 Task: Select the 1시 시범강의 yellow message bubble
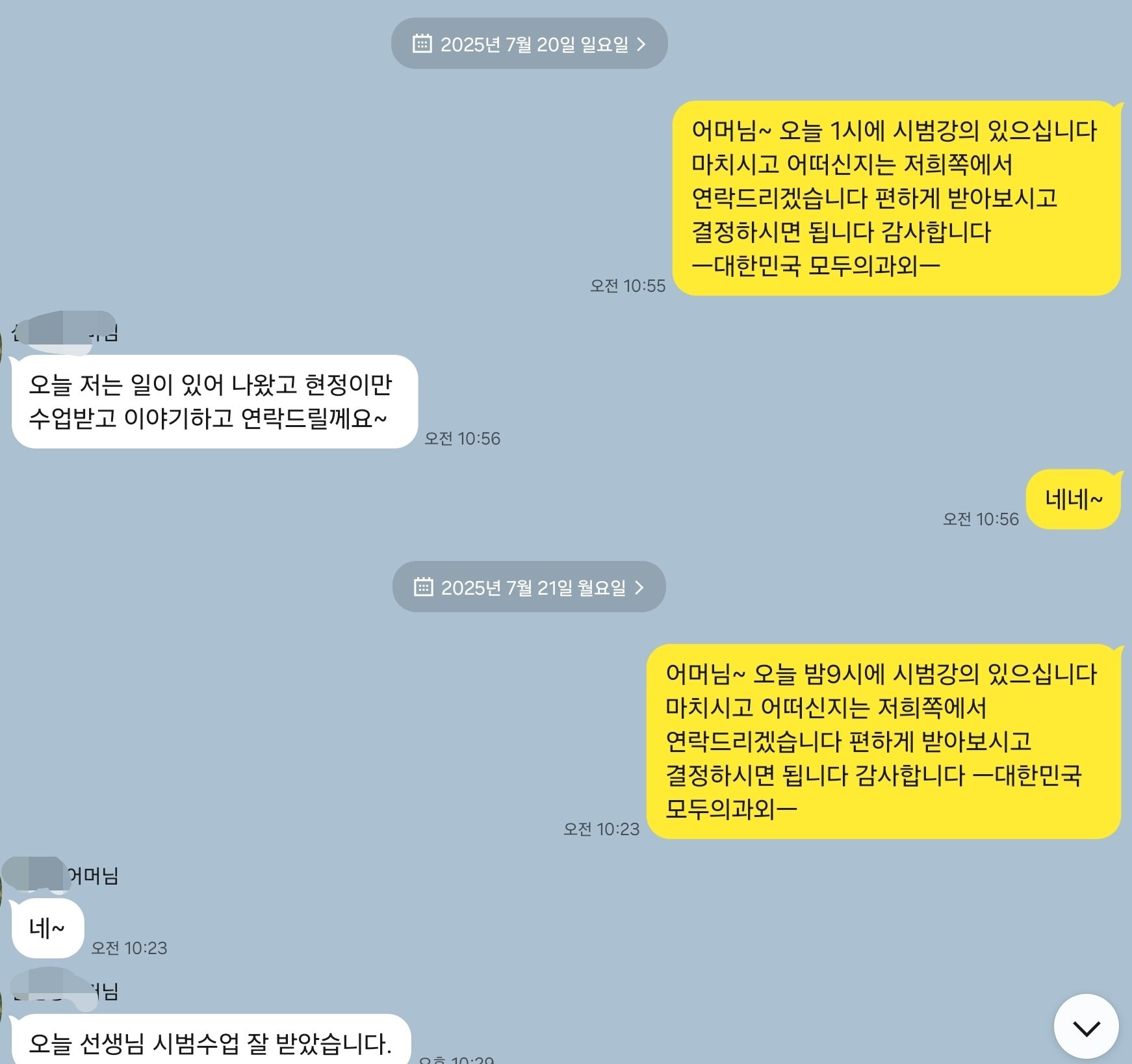coord(897,198)
